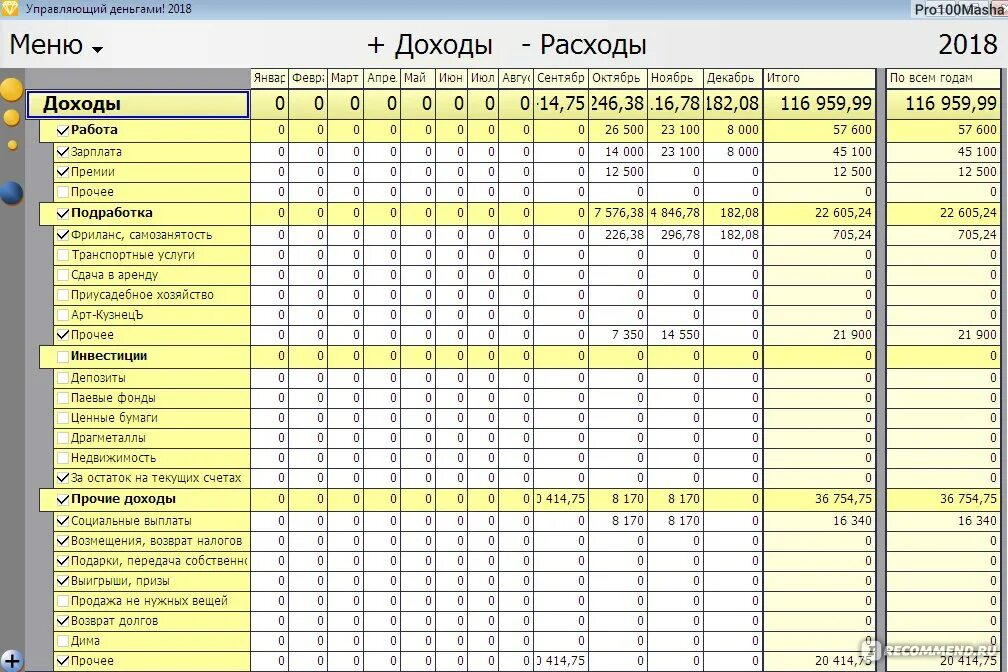The height and width of the screenshot is (672, 1008).
Task: Toggle the Подработка category checkbox
Action: [62, 213]
